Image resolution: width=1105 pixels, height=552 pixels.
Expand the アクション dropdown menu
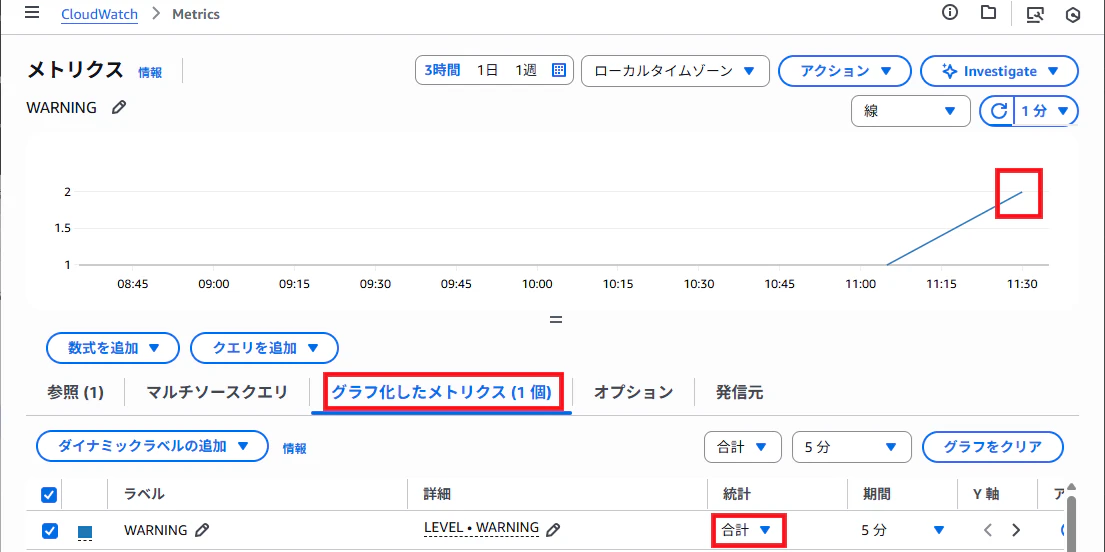click(846, 71)
